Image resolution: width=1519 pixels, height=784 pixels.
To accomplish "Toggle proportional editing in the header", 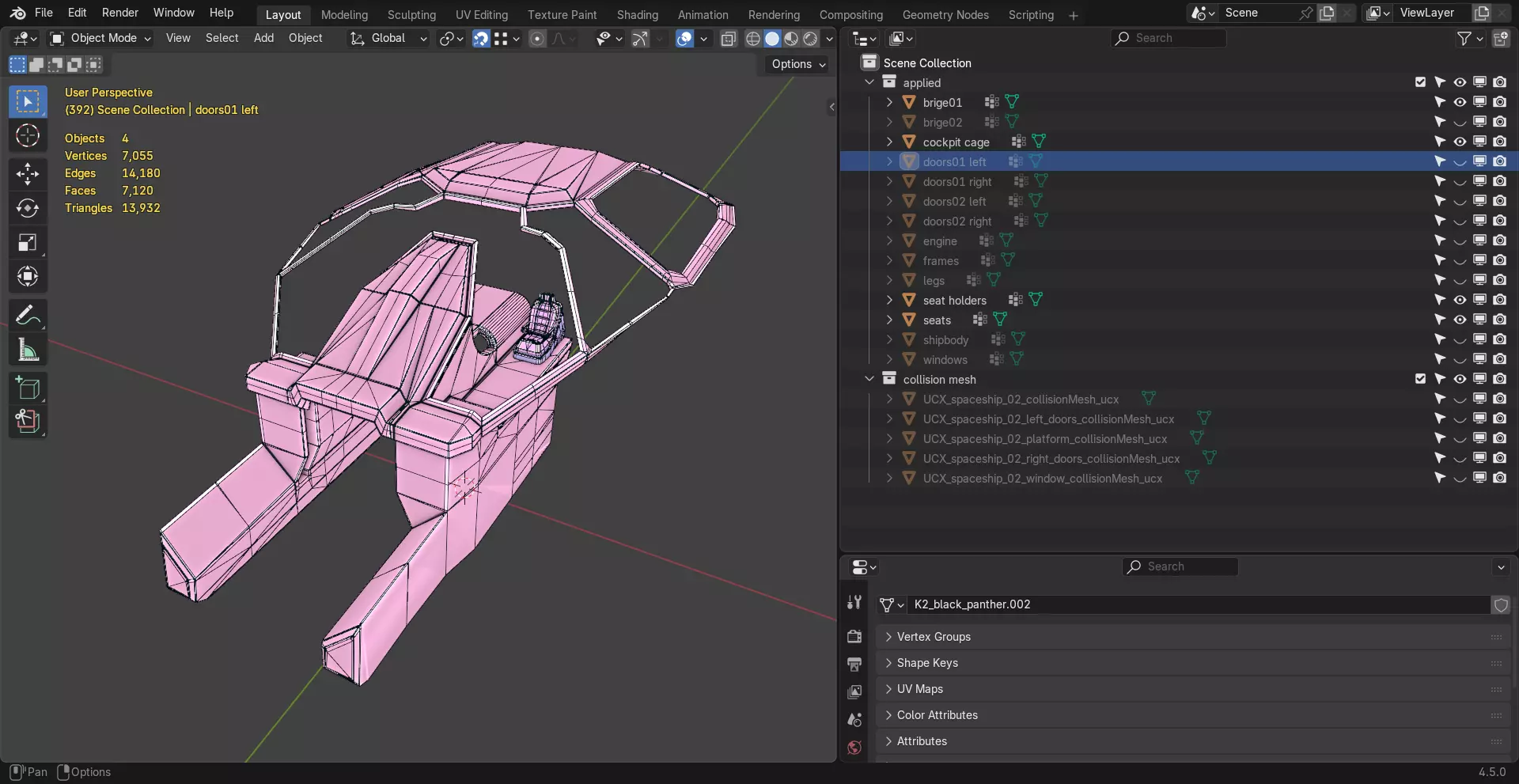I will (x=537, y=38).
